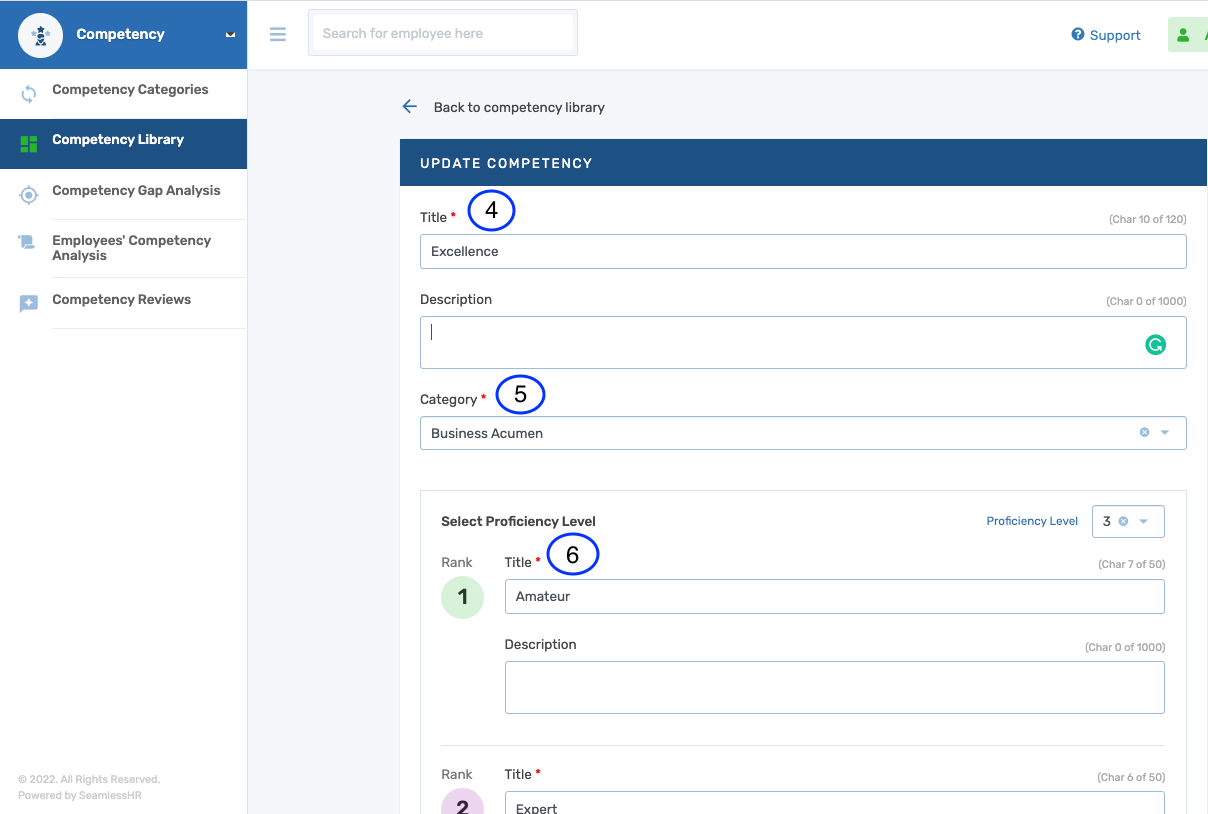Click the Competency module logo icon
Viewport: 1208px width, 814px height.
pyautogui.click(x=40, y=35)
